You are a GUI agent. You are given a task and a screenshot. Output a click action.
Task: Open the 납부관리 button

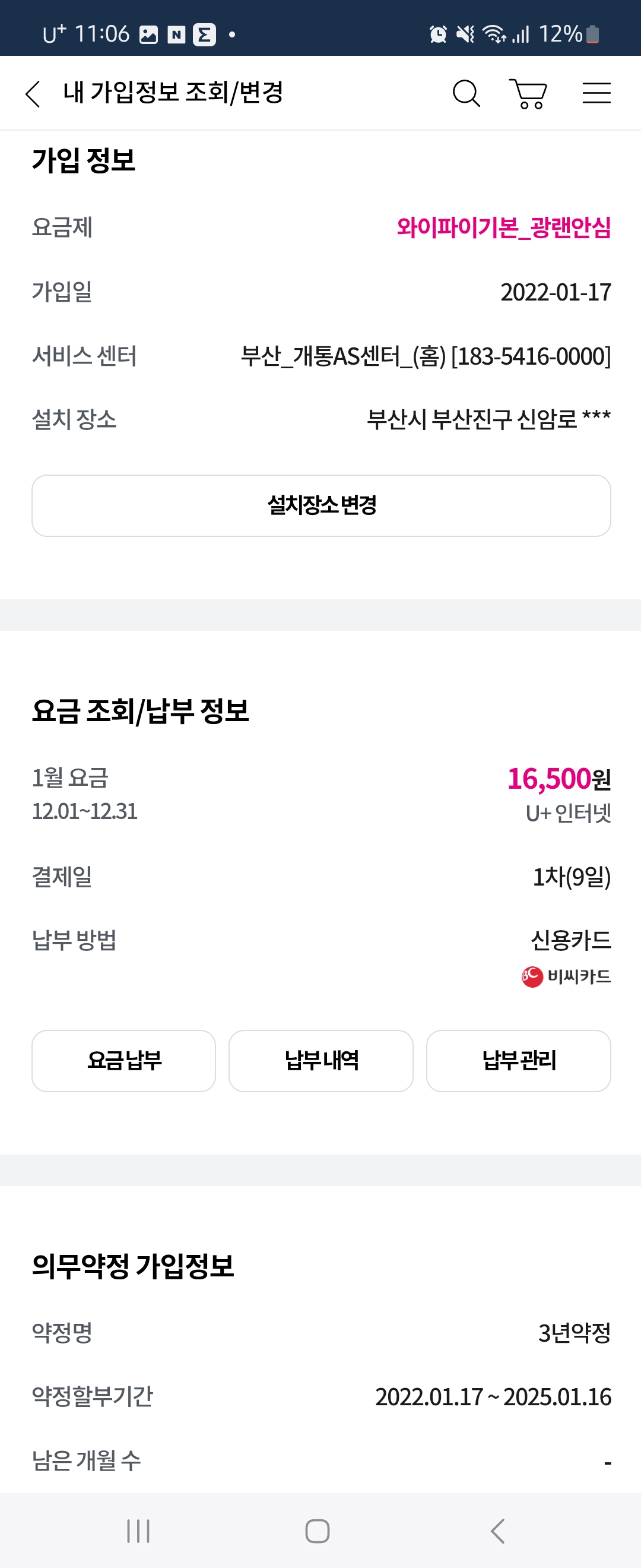(519, 1060)
